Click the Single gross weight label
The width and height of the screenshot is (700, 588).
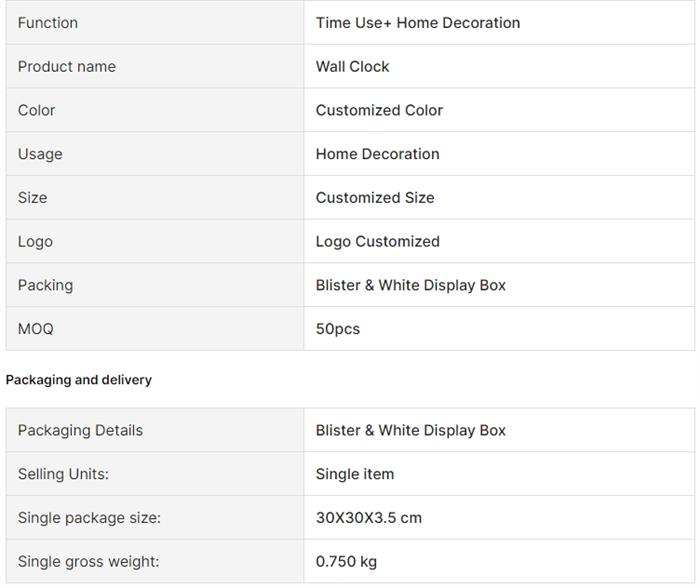click(x=88, y=562)
